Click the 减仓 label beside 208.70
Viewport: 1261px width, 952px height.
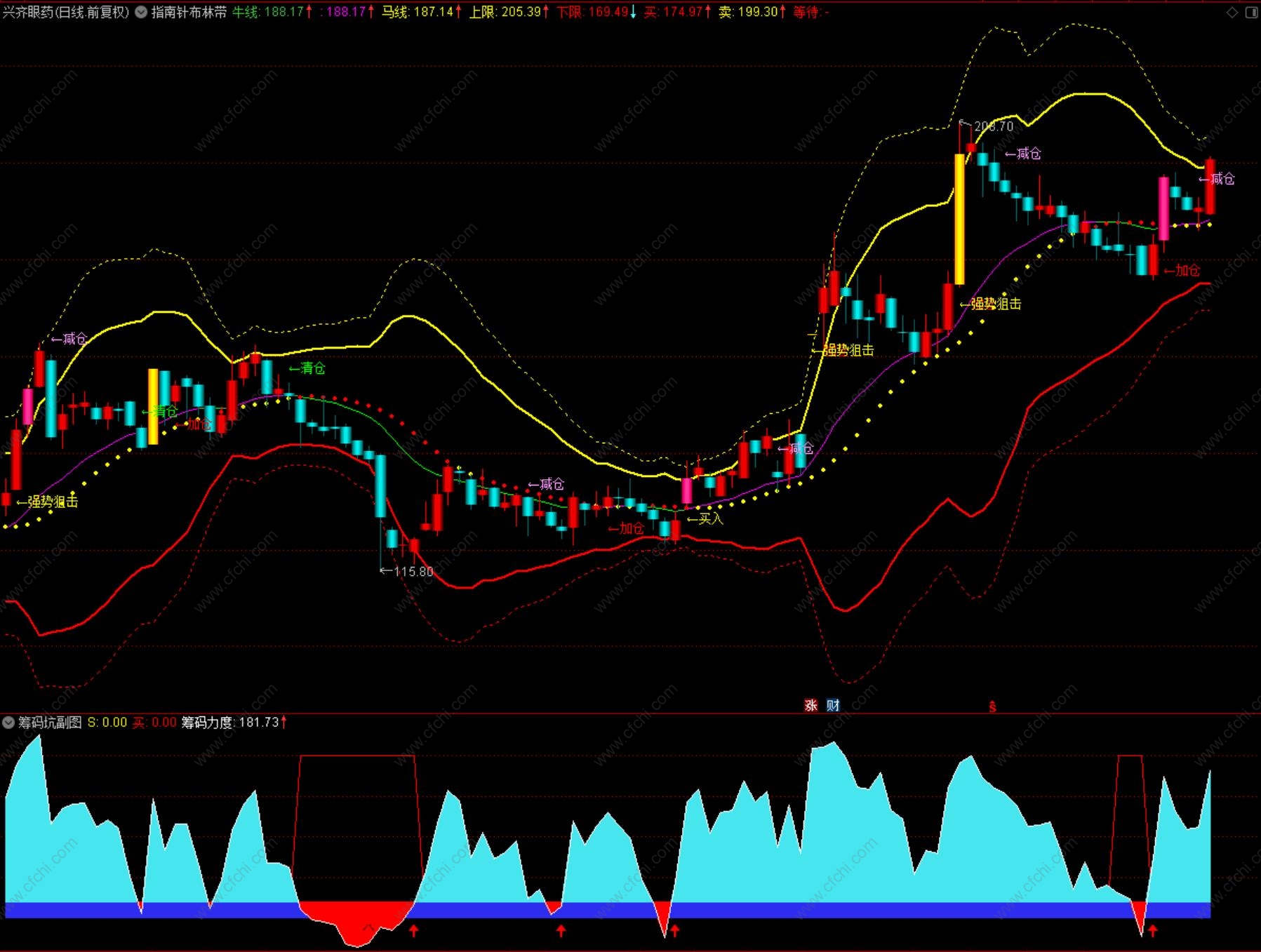[1023, 154]
